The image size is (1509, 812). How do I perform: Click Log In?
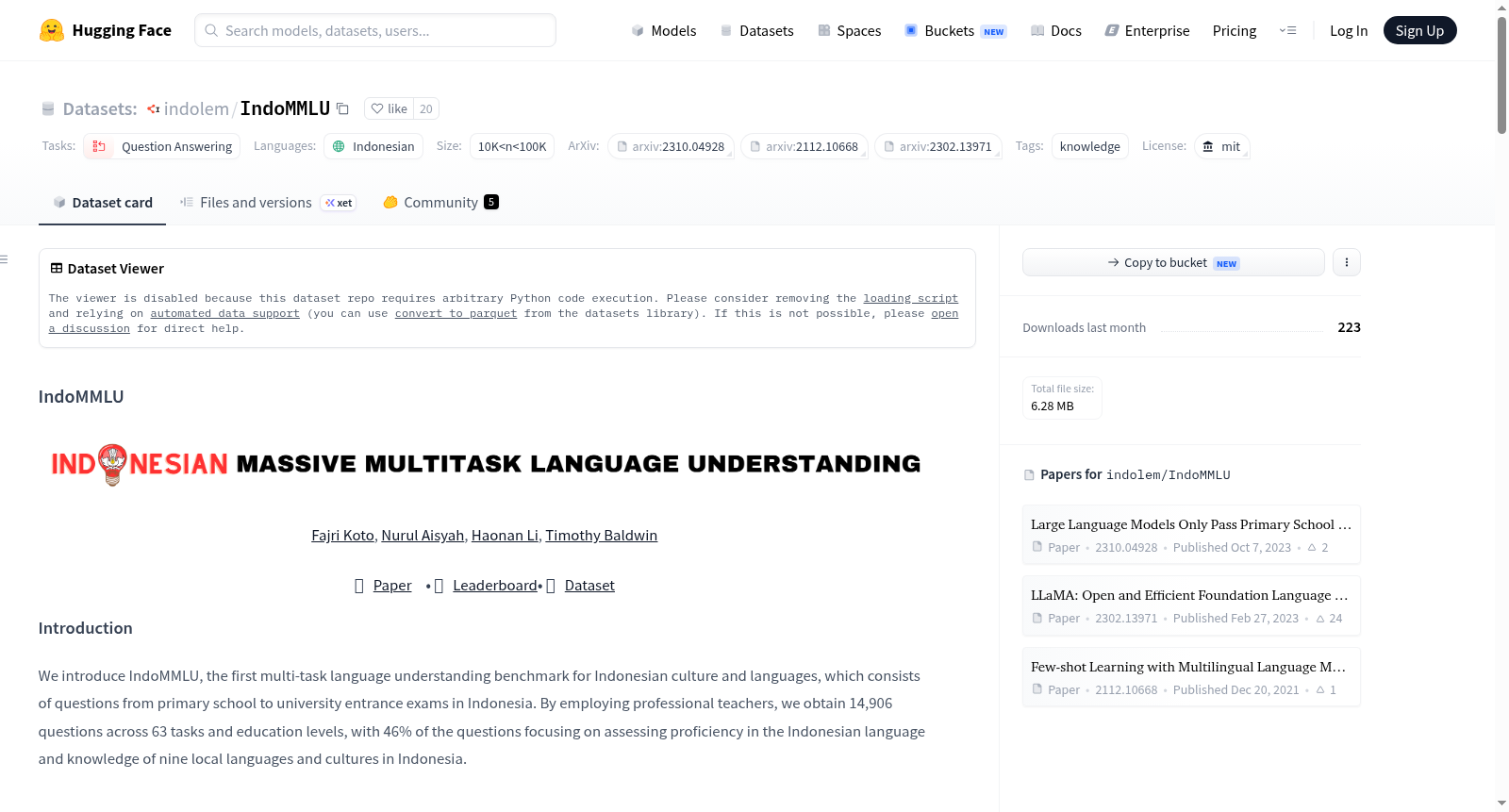pos(1349,31)
